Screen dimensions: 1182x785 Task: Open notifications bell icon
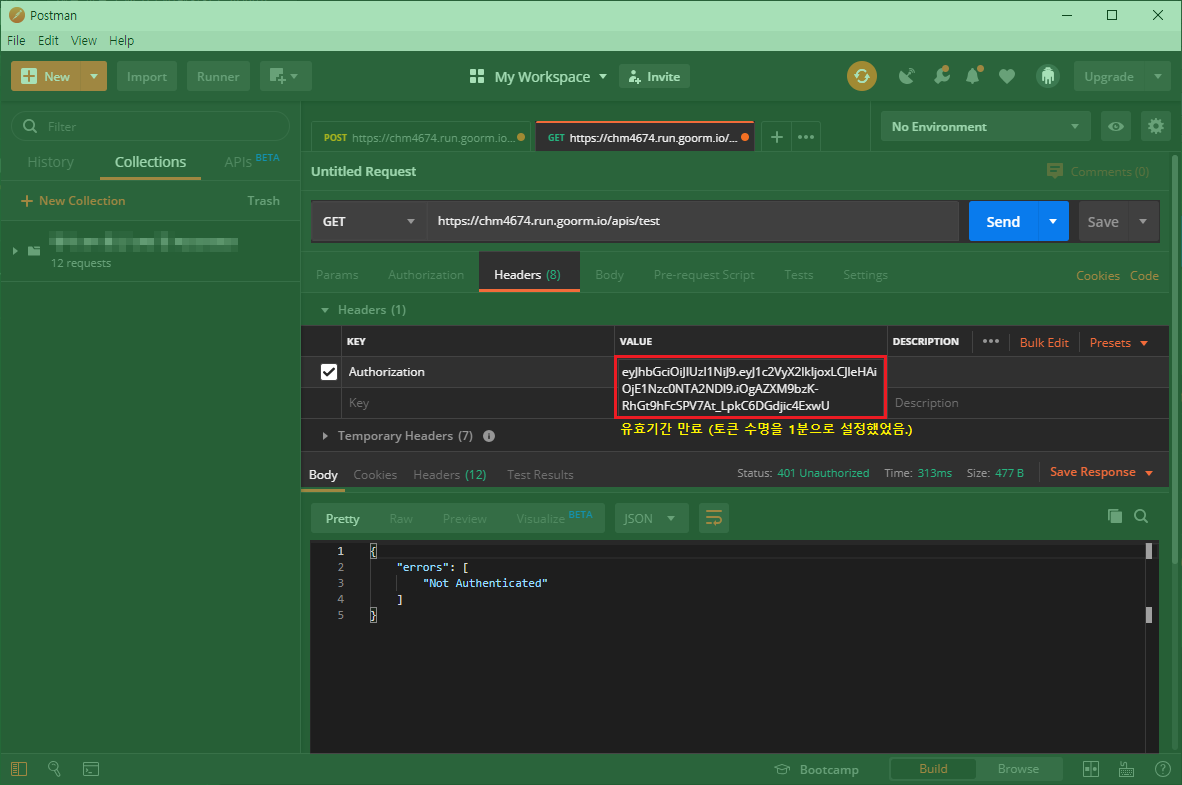pyautogui.click(x=974, y=76)
